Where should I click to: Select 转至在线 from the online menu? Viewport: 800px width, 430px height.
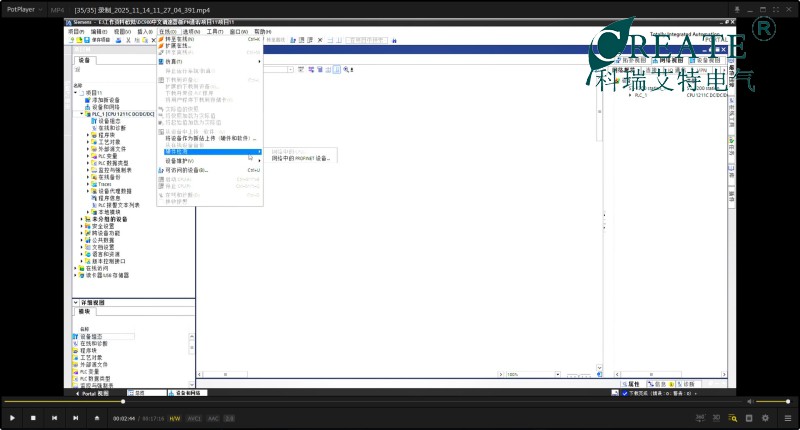coord(210,39)
